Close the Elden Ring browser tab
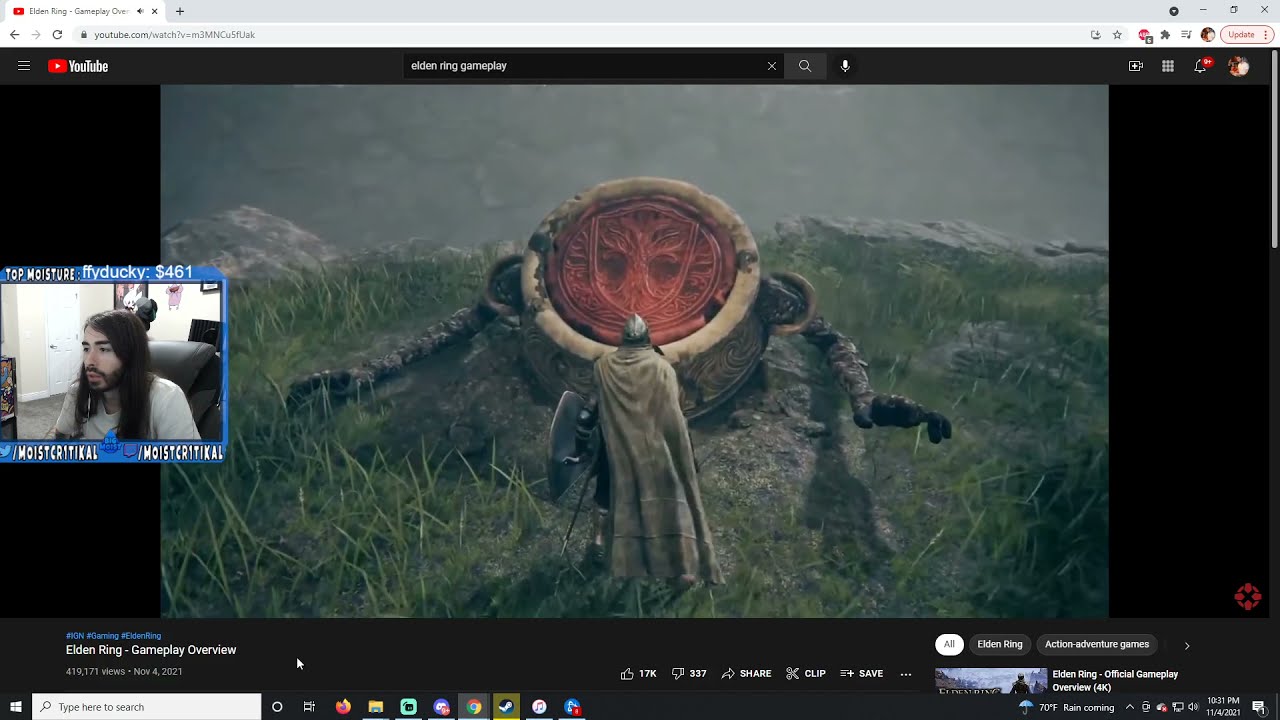The height and width of the screenshot is (720, 1280). point(155,11)
